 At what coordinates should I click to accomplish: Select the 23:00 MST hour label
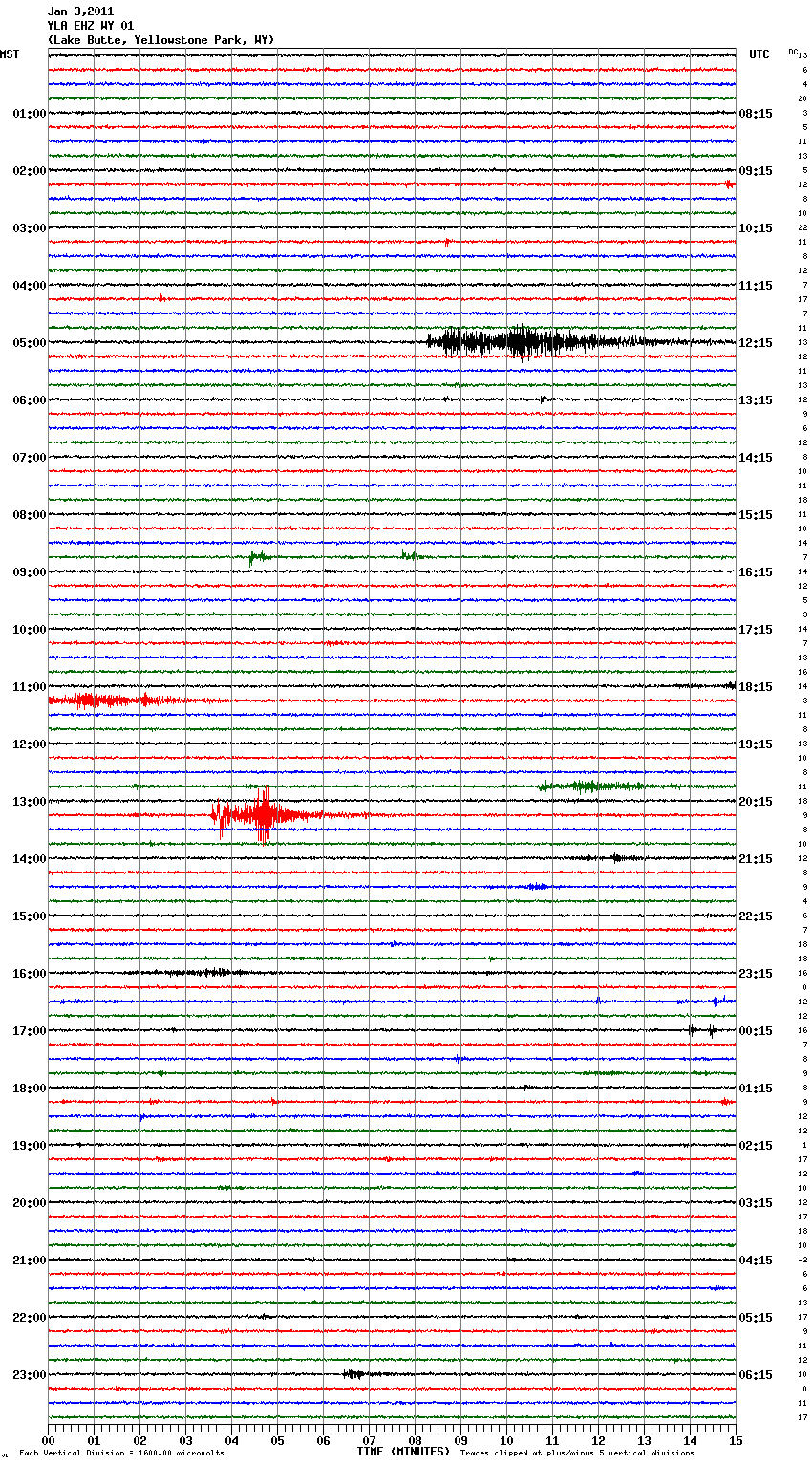[30, 1375]
